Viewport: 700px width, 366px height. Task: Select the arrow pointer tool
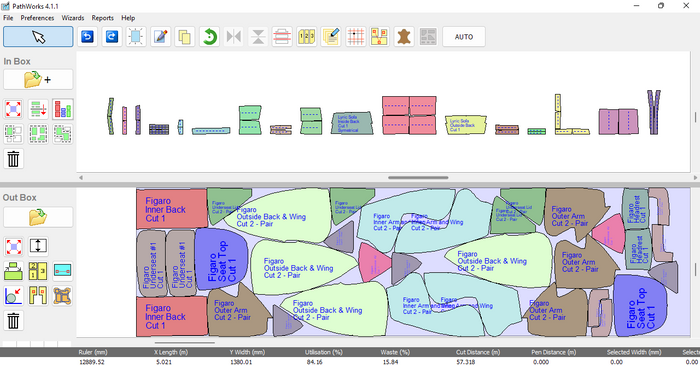(38, 37)
